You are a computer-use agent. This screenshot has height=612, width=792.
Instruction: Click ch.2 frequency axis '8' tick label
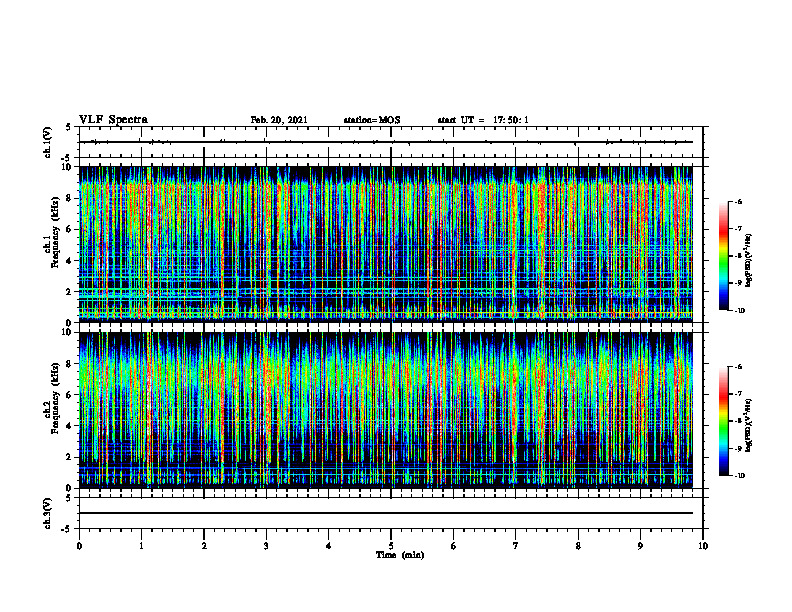(x=69, y=364)
